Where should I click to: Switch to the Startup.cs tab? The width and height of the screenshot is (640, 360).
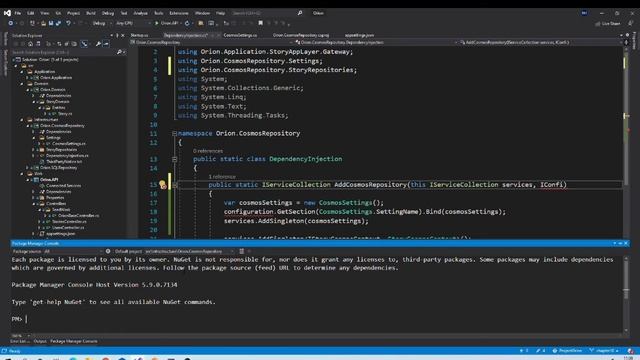[x=140, y=36]
